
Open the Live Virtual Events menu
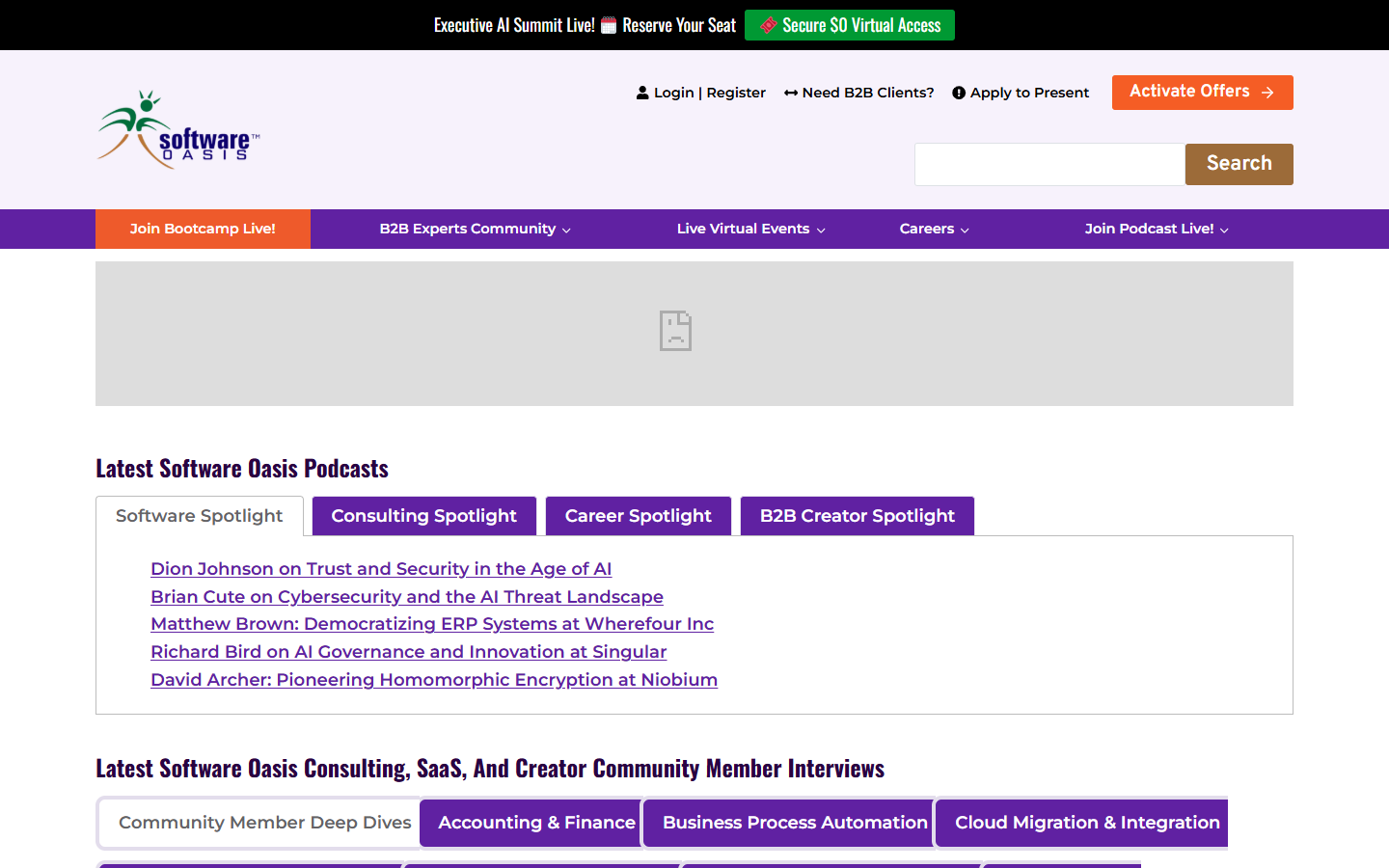pos(743,229)
